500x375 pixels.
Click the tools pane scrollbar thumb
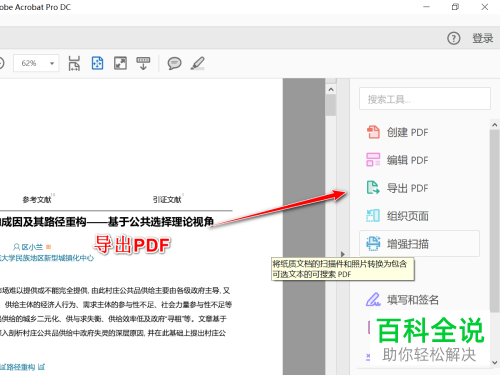click(x=494, y=221)
